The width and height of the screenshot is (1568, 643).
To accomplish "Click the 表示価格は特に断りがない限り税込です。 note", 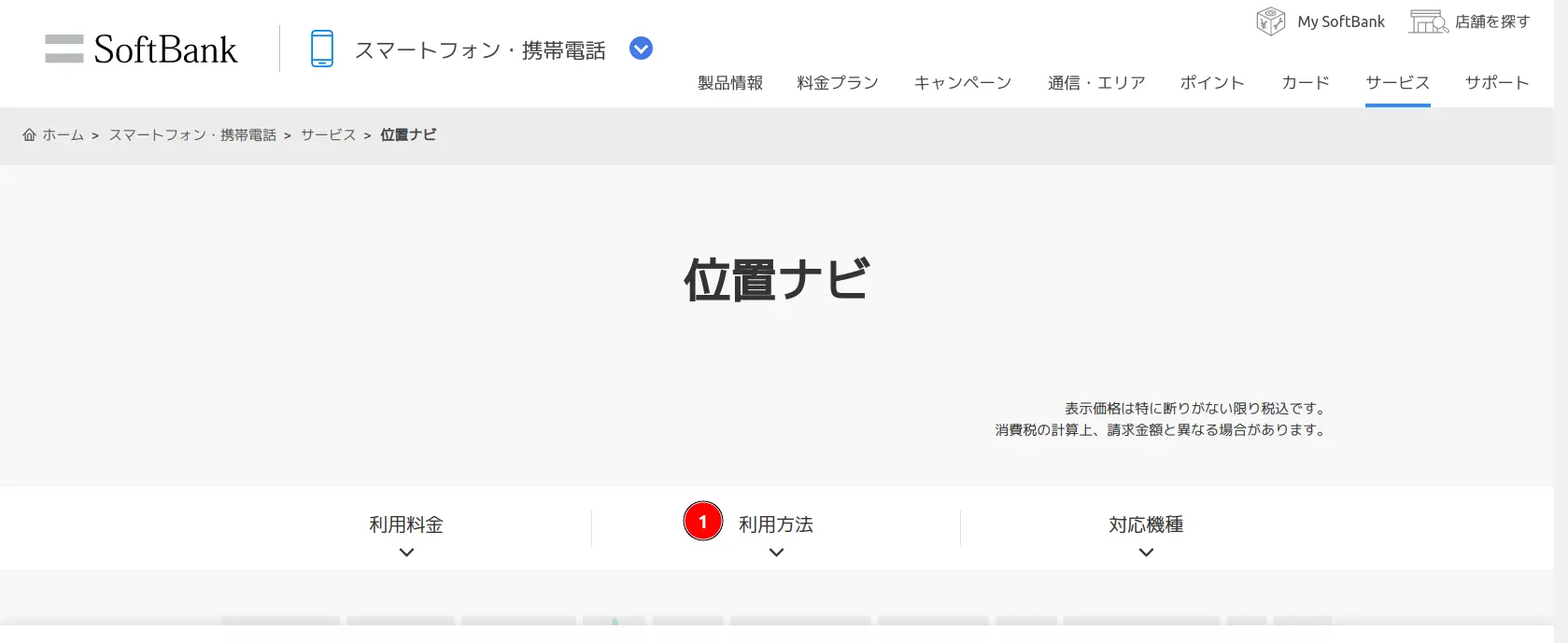I will point(1195,409).
